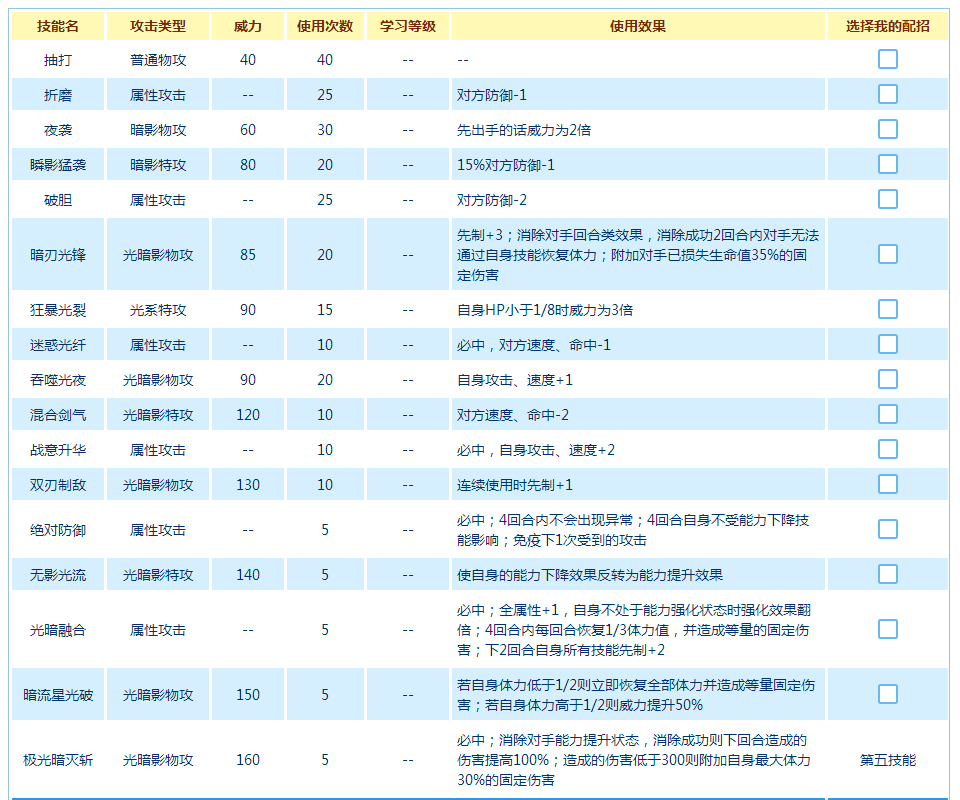This screenshot has width=960, height=800.
Task: Click the effect text 15%对方防御-1
Action: click(506, 165)
